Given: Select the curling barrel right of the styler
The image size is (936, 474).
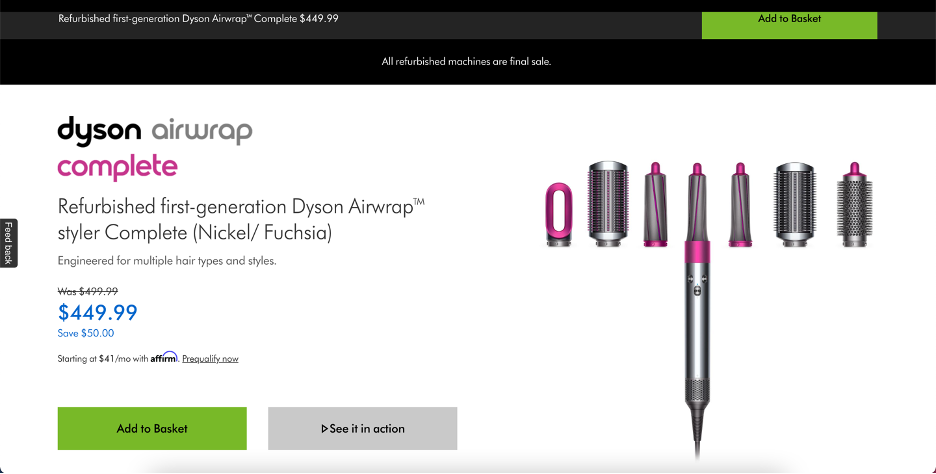Looking at the screenshot, I should tap(740, 204).
